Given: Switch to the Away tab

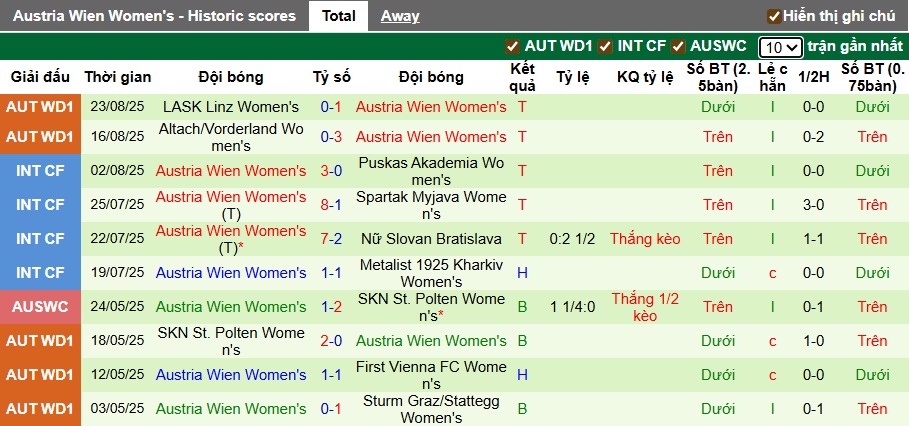Looking at the screenshot, I should click(x=400, y=16).
